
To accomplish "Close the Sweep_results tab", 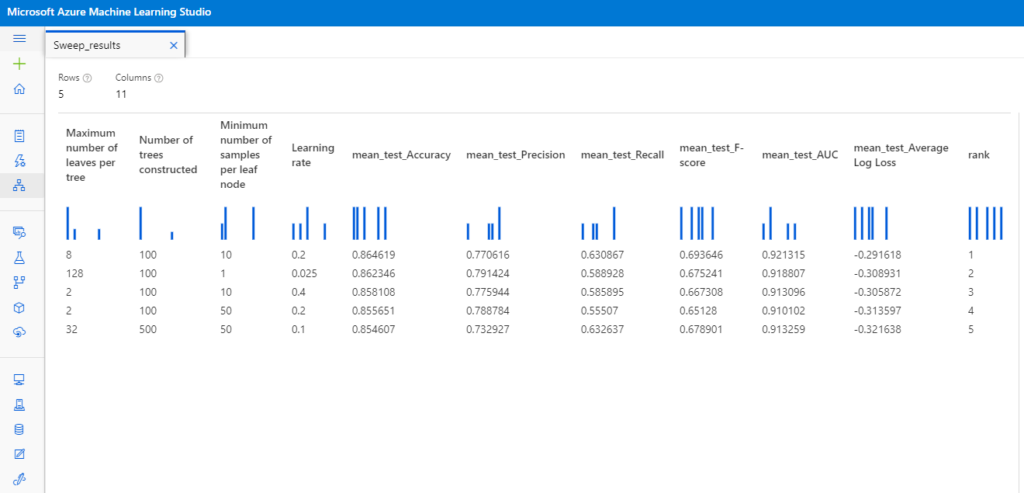I will 174,45.
